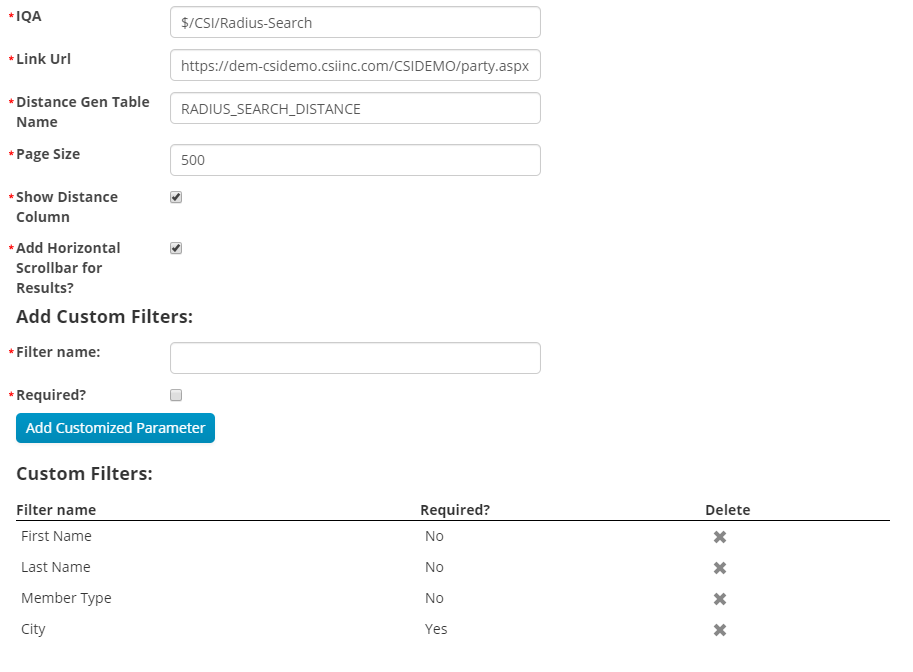Focus the empty Filter name text box

[x=355, y=358]
